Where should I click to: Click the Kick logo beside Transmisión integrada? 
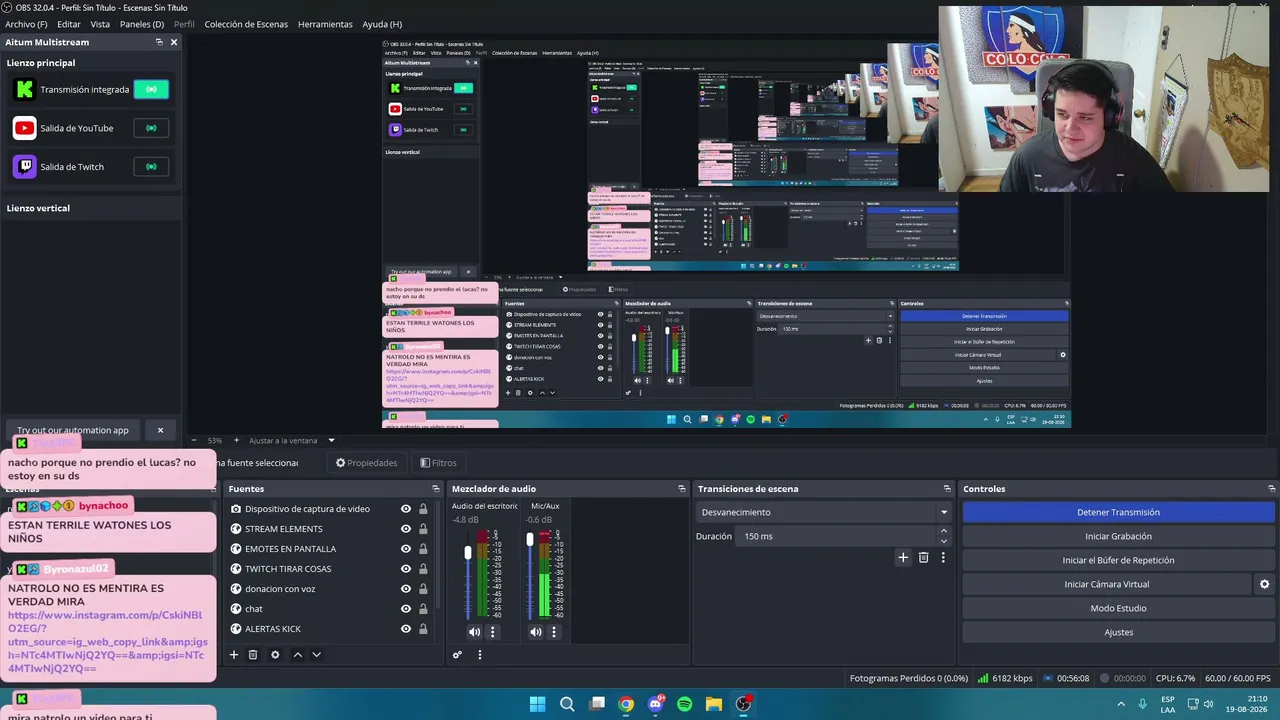[x=25, y=89]
